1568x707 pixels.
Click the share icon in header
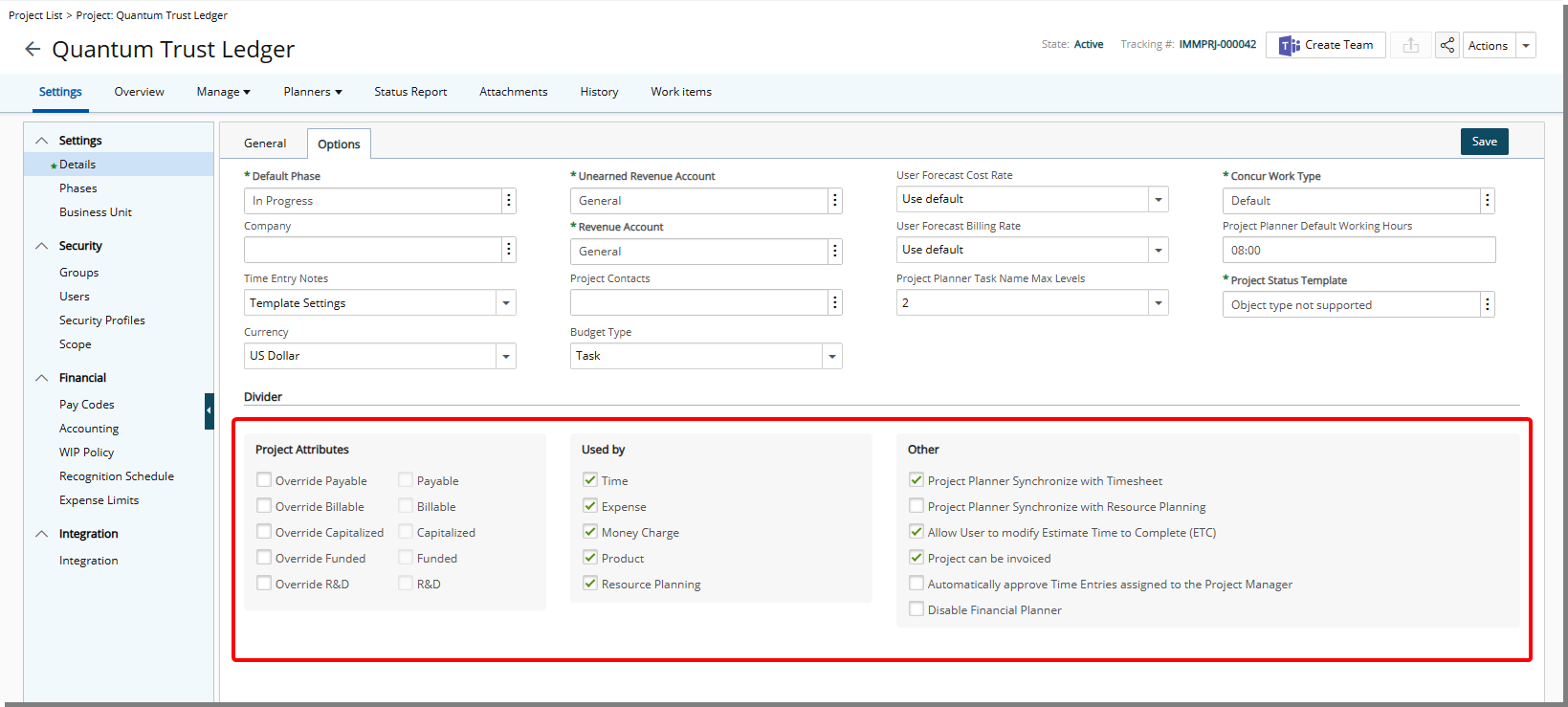click(x=1447, y=45)
